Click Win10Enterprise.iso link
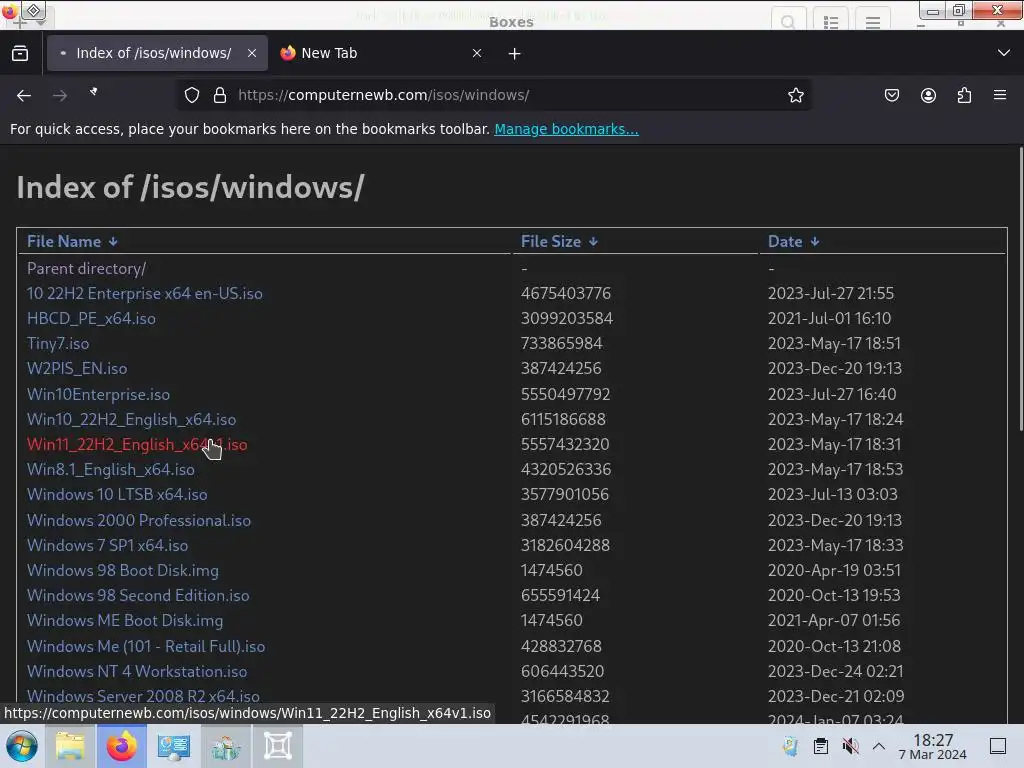Screen dimensions: 1024x768 [x=98, y=394]
